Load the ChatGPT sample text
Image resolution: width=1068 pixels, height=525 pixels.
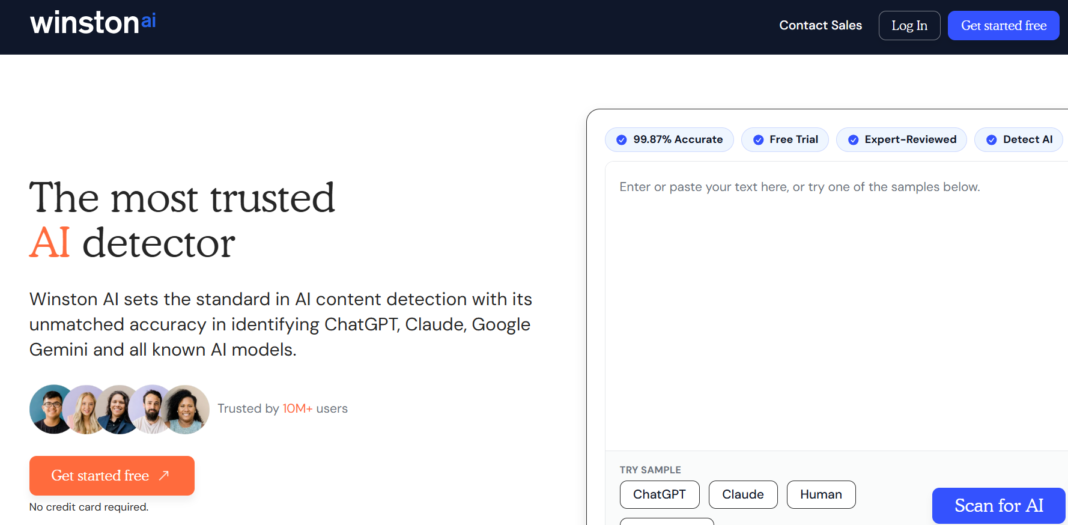point(659,494)
